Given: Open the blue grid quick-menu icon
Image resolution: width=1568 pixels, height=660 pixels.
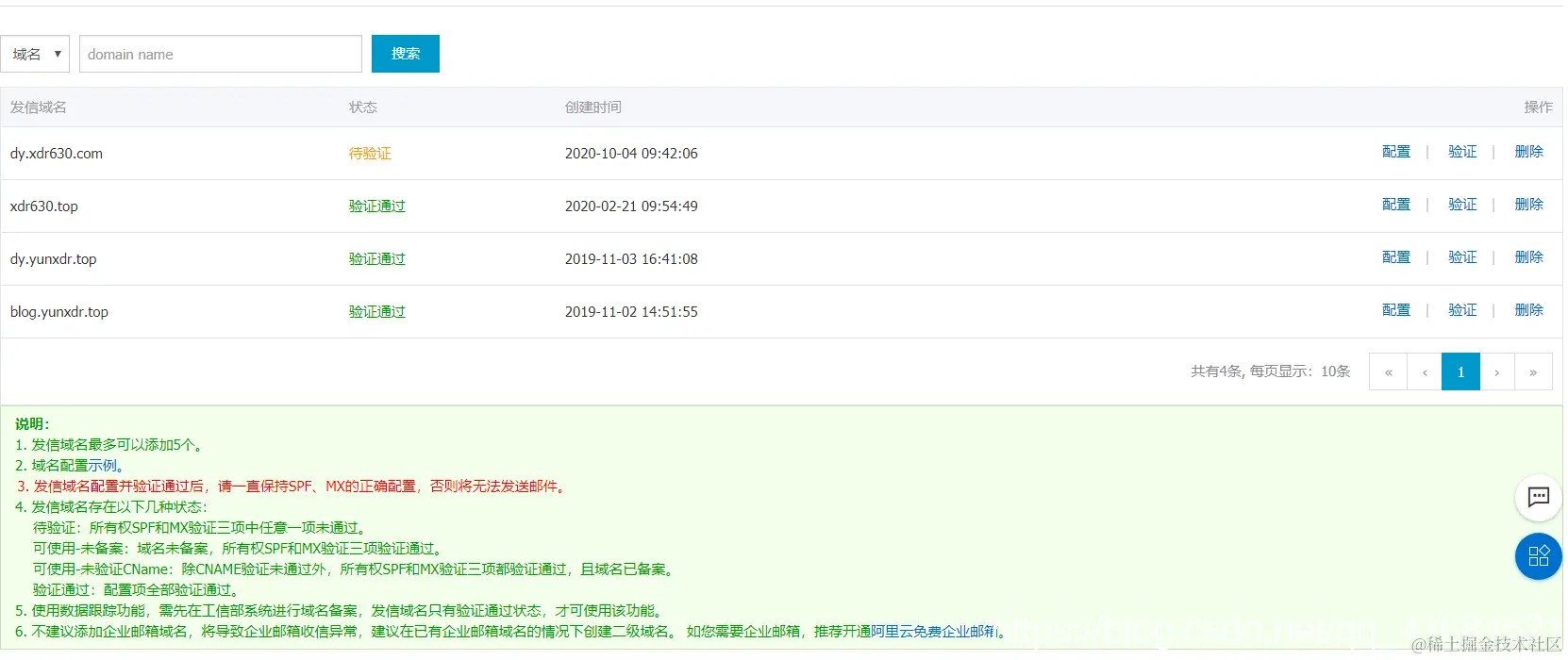Looking at the screenshot, I should click(x=1538, y=556).
